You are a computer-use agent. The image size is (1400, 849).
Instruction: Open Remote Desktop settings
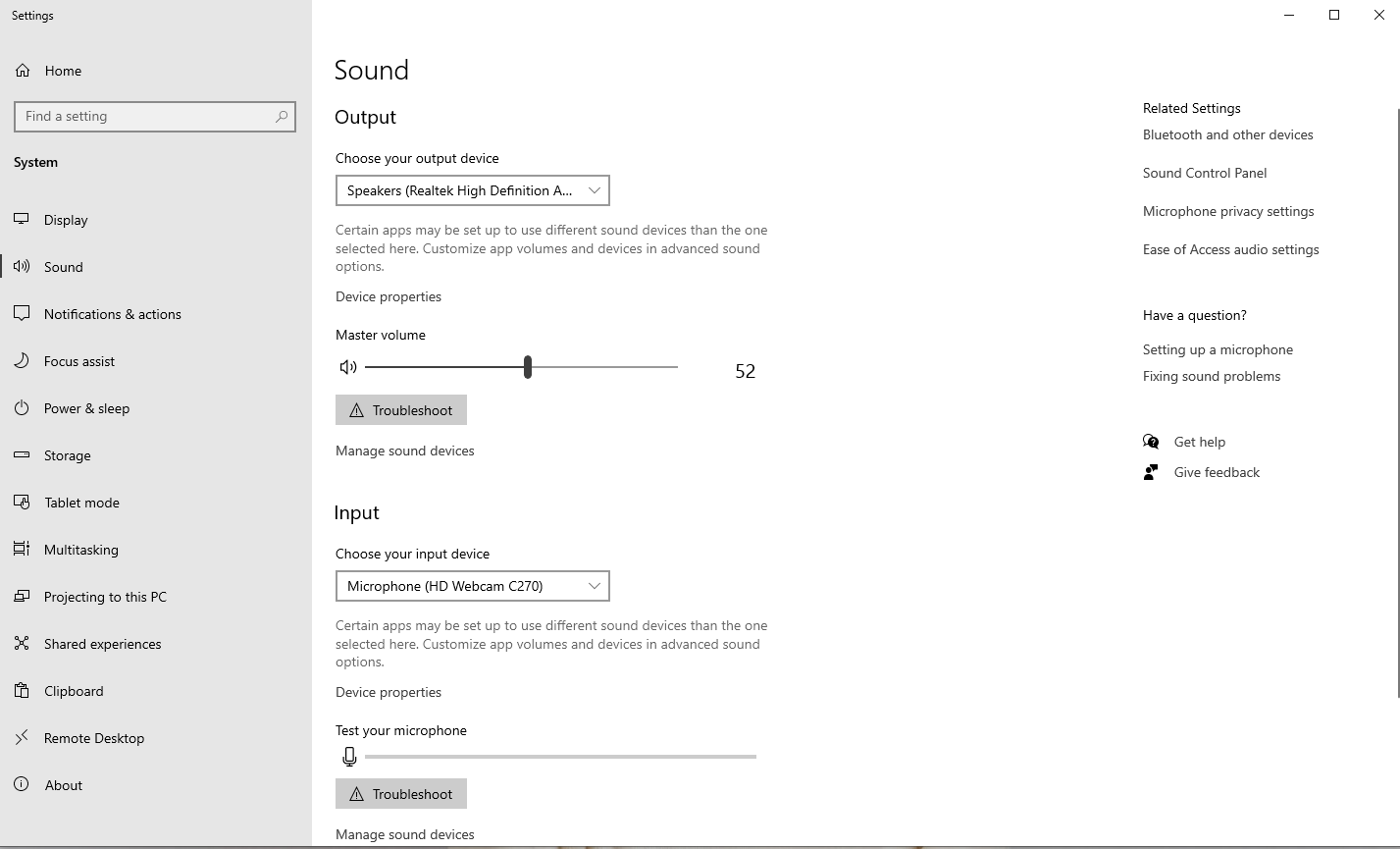coord(94,738)
